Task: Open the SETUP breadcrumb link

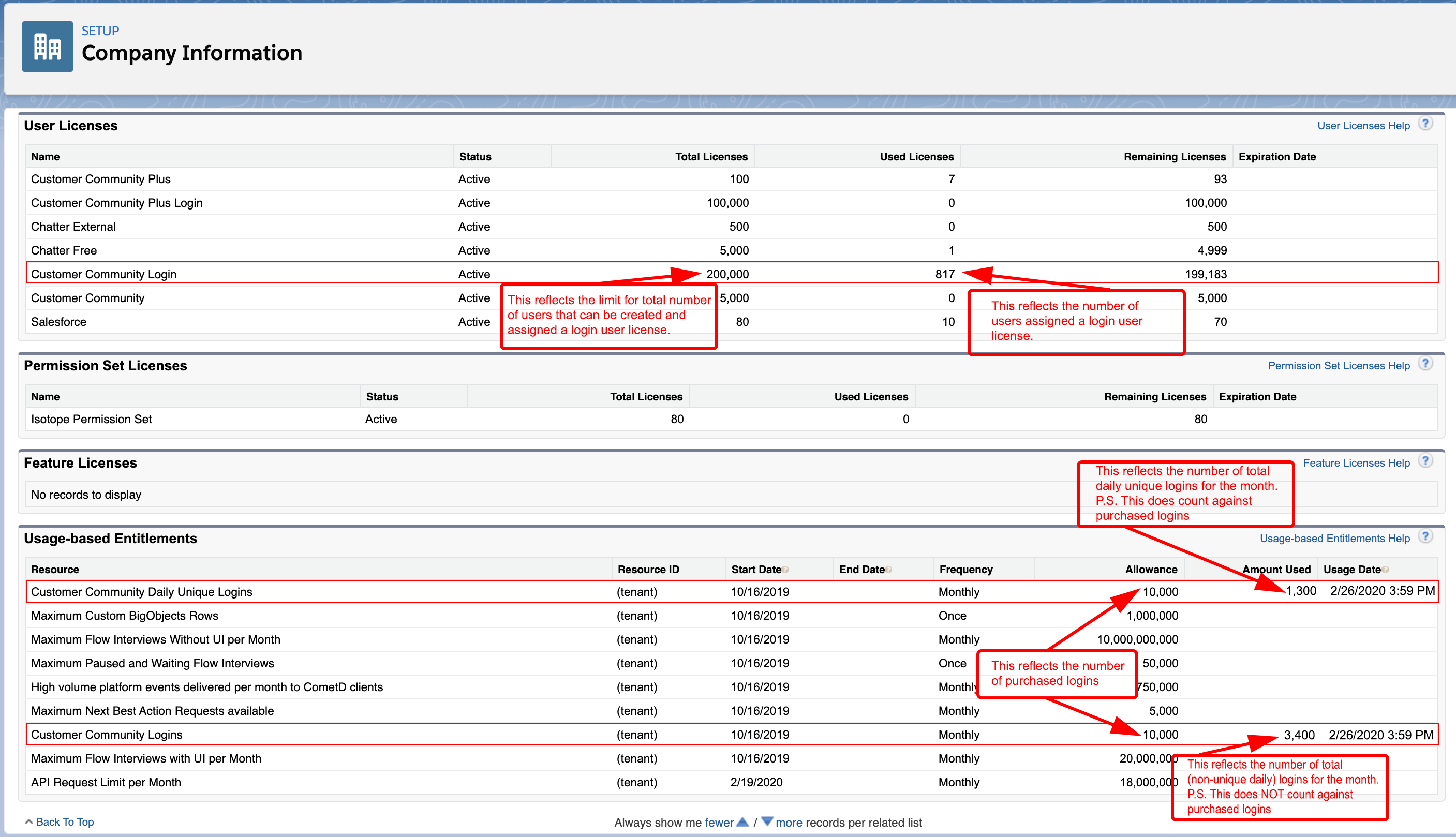Action: tap(100, 31)
